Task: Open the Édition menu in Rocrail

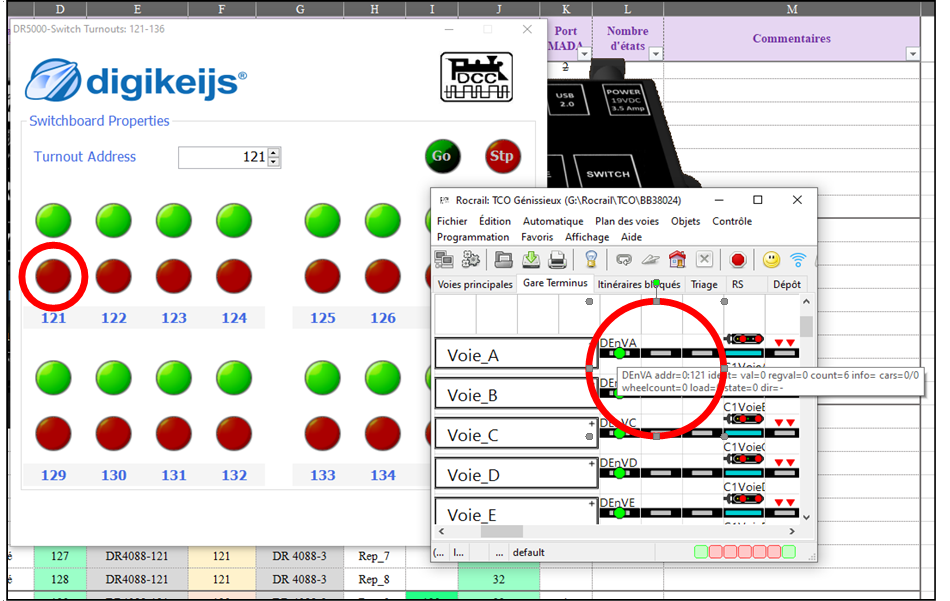Action: coord(494,221)
